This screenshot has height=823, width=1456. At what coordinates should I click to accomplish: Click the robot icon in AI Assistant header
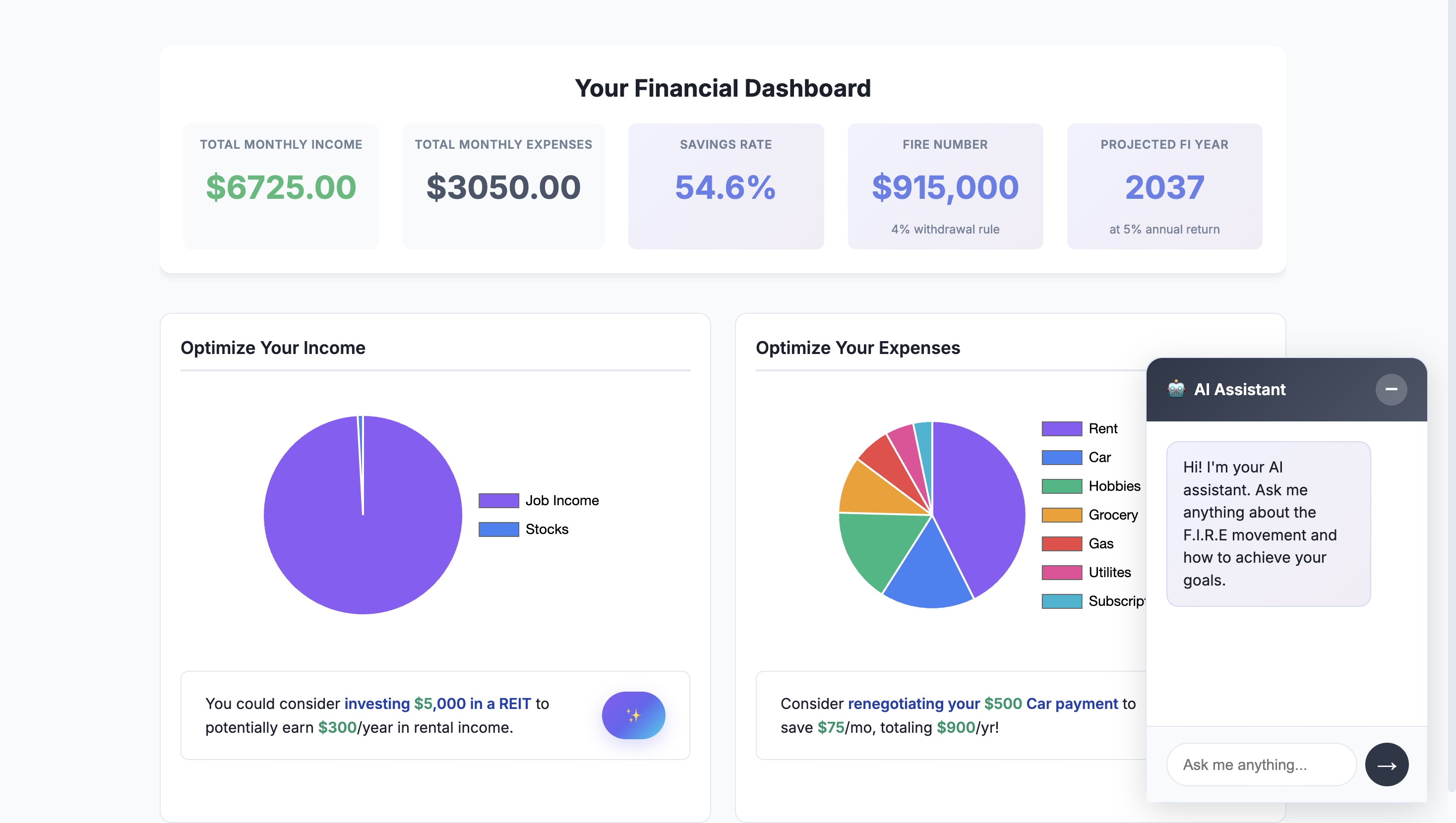[x=1177, y=390]
